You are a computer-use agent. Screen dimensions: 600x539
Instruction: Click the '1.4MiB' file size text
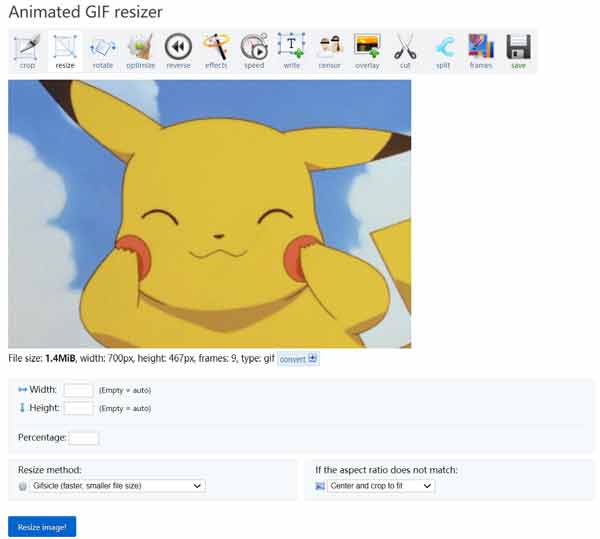coord(60,358)
